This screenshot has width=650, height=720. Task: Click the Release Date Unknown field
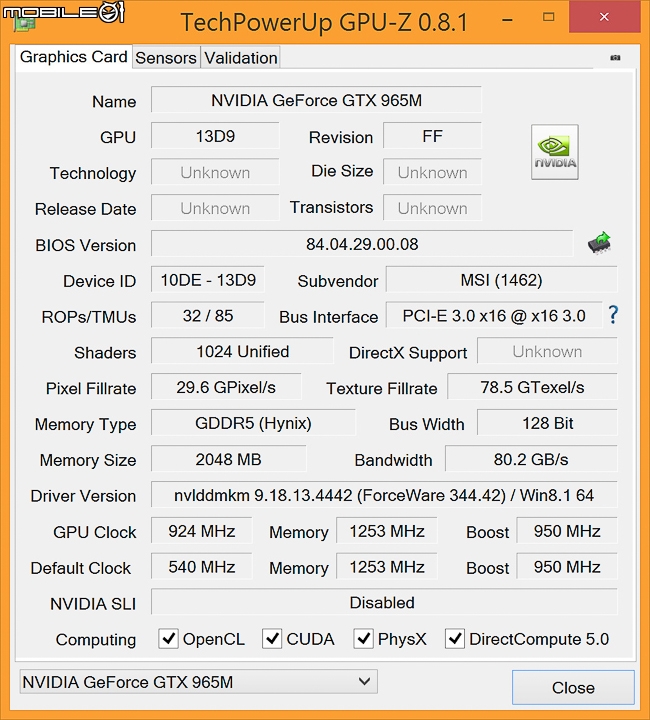tap(215, 208)
